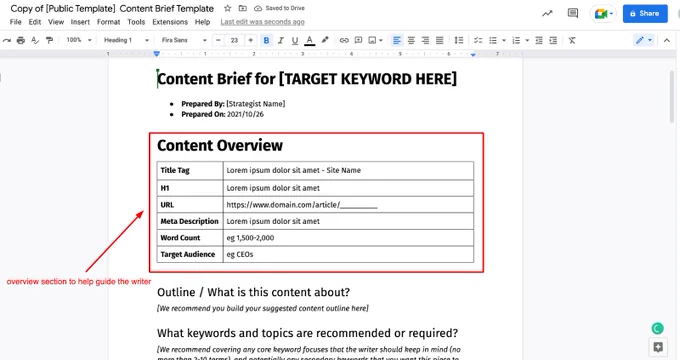Viewport: 680px width, 360px height.
Task: Open the View menu
Action: click(x=56, y=22)
